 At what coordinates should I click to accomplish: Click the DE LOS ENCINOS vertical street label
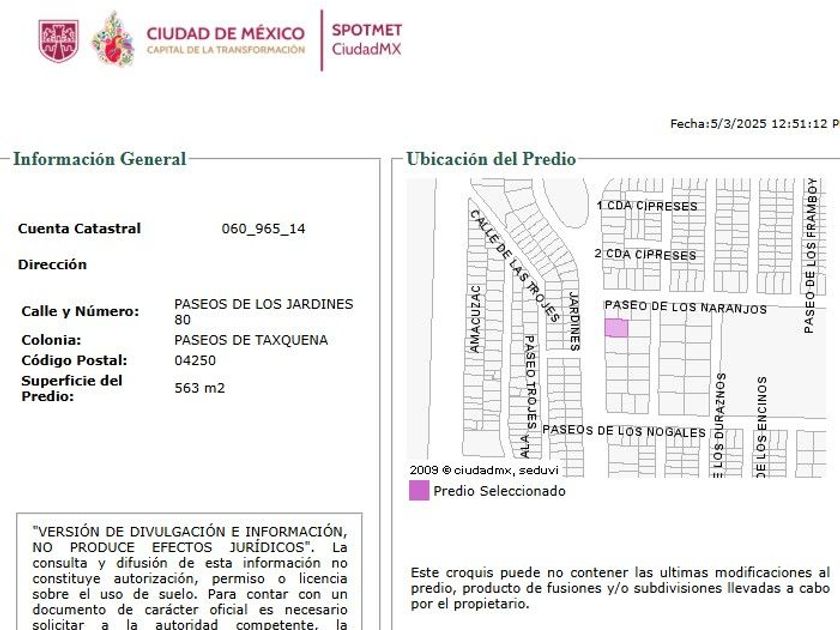761,426
